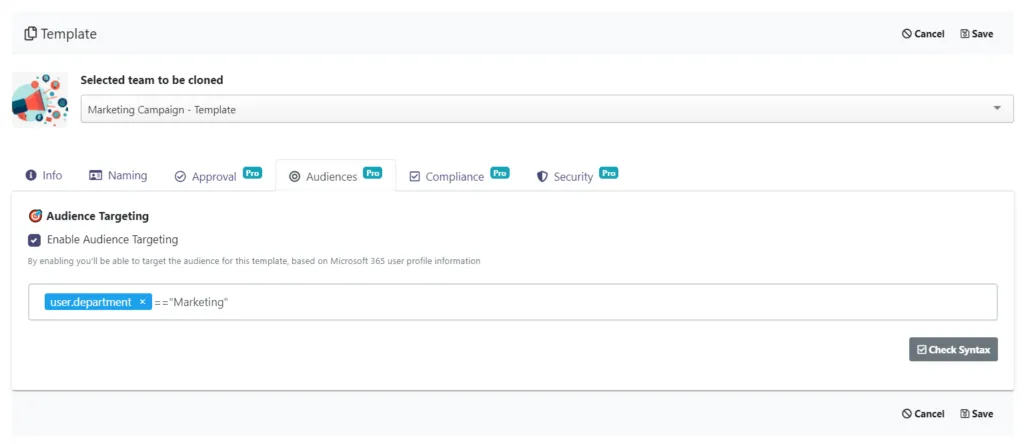Open the Security tab
Image resolution: width=1024 pixels, height=444 pixels.
tap(577, 176)
